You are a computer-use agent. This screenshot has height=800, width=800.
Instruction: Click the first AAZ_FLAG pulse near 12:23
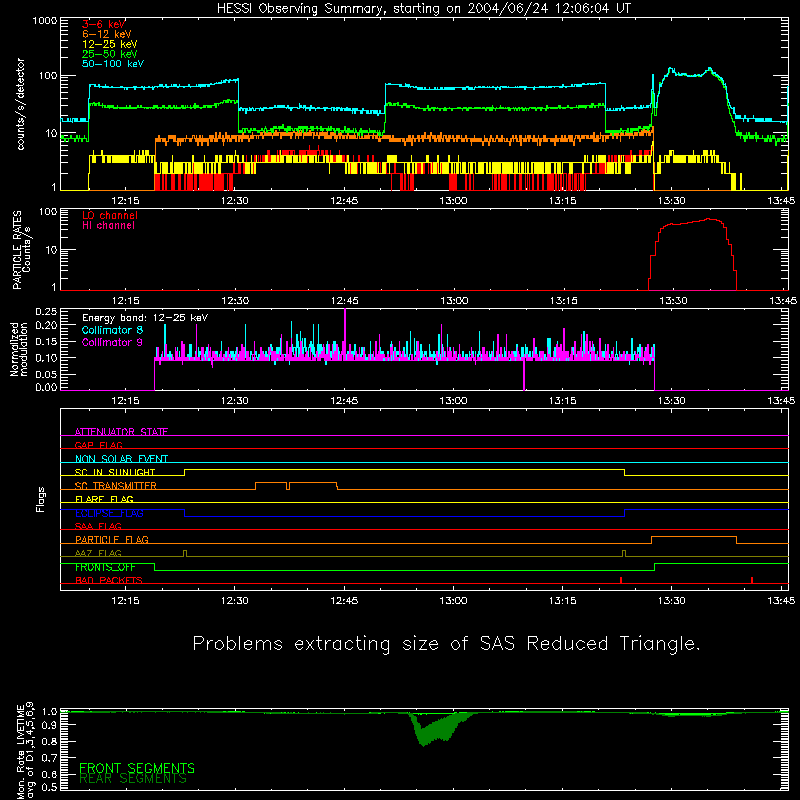[x=185, y=554]
